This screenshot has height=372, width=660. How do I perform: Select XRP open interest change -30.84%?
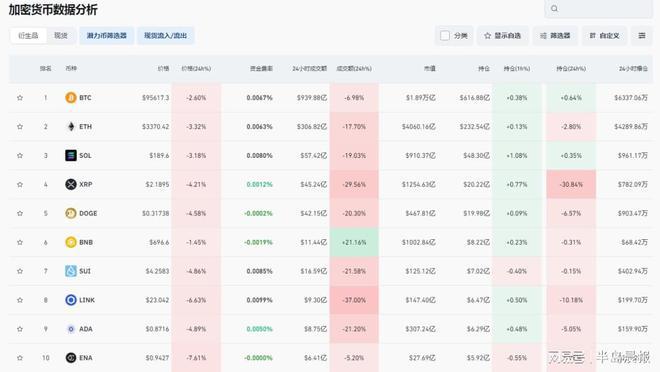[571, 184]
